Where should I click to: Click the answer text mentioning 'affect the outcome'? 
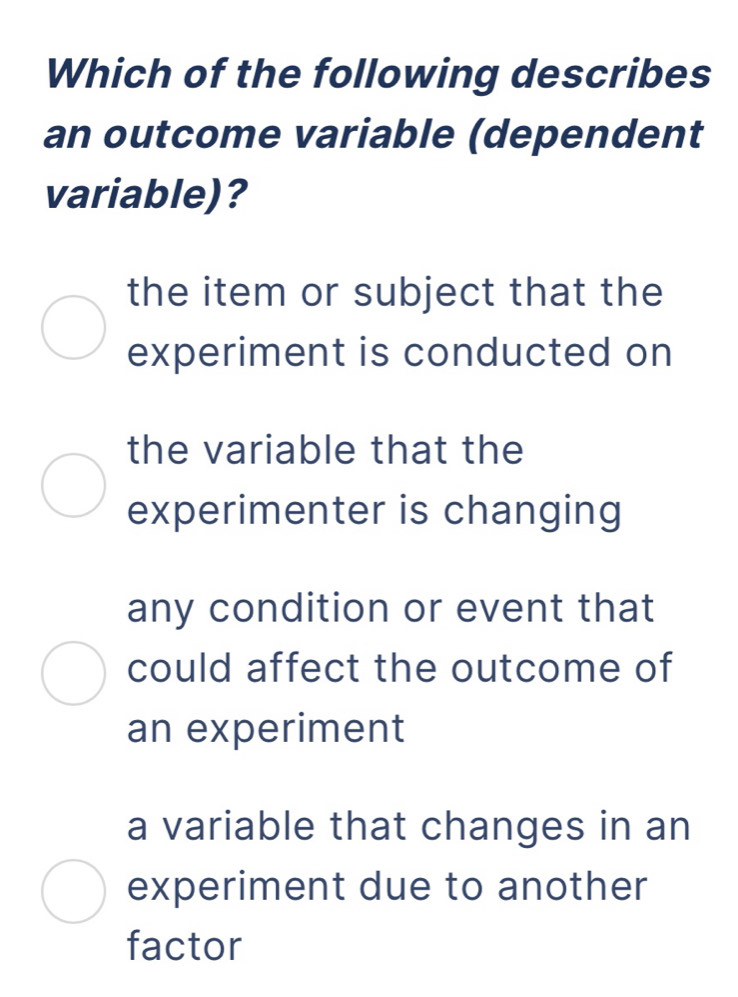pos(399,669)
